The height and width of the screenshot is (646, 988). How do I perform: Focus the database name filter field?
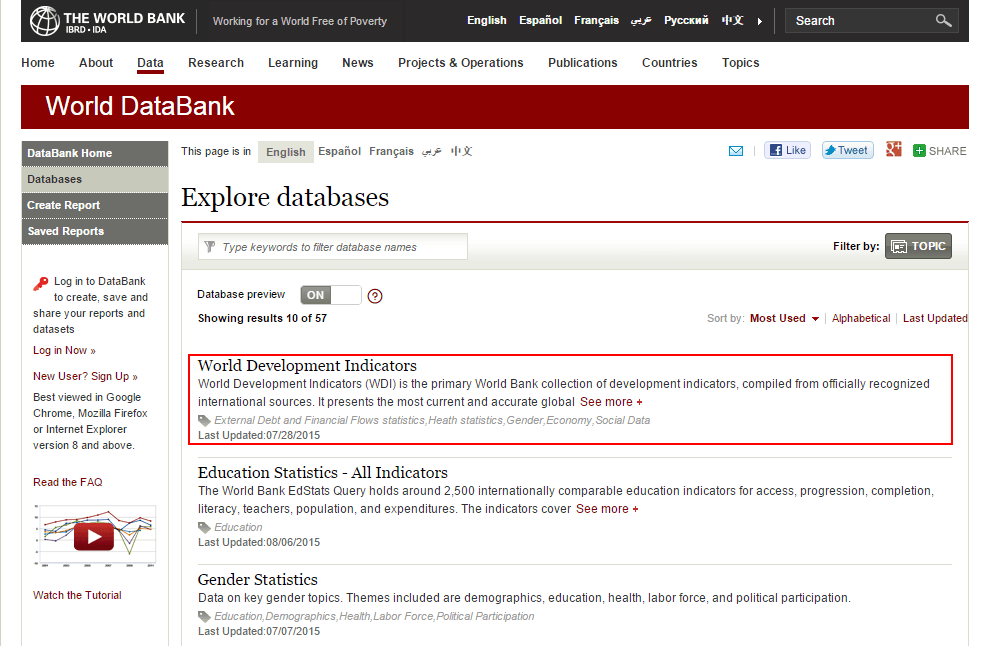click(333, 246)
